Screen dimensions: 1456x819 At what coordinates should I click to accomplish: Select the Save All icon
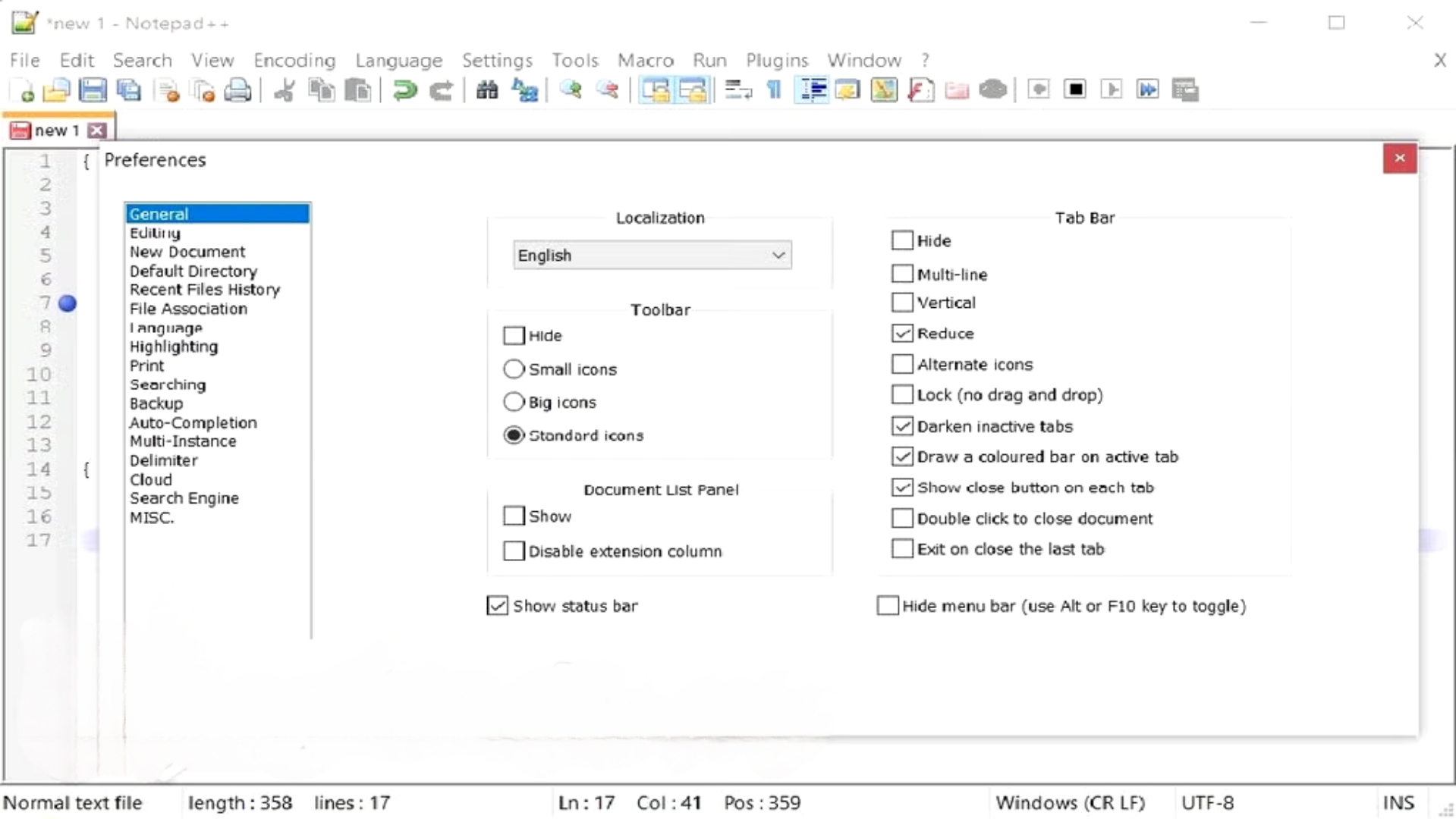(x=129, y=89)
